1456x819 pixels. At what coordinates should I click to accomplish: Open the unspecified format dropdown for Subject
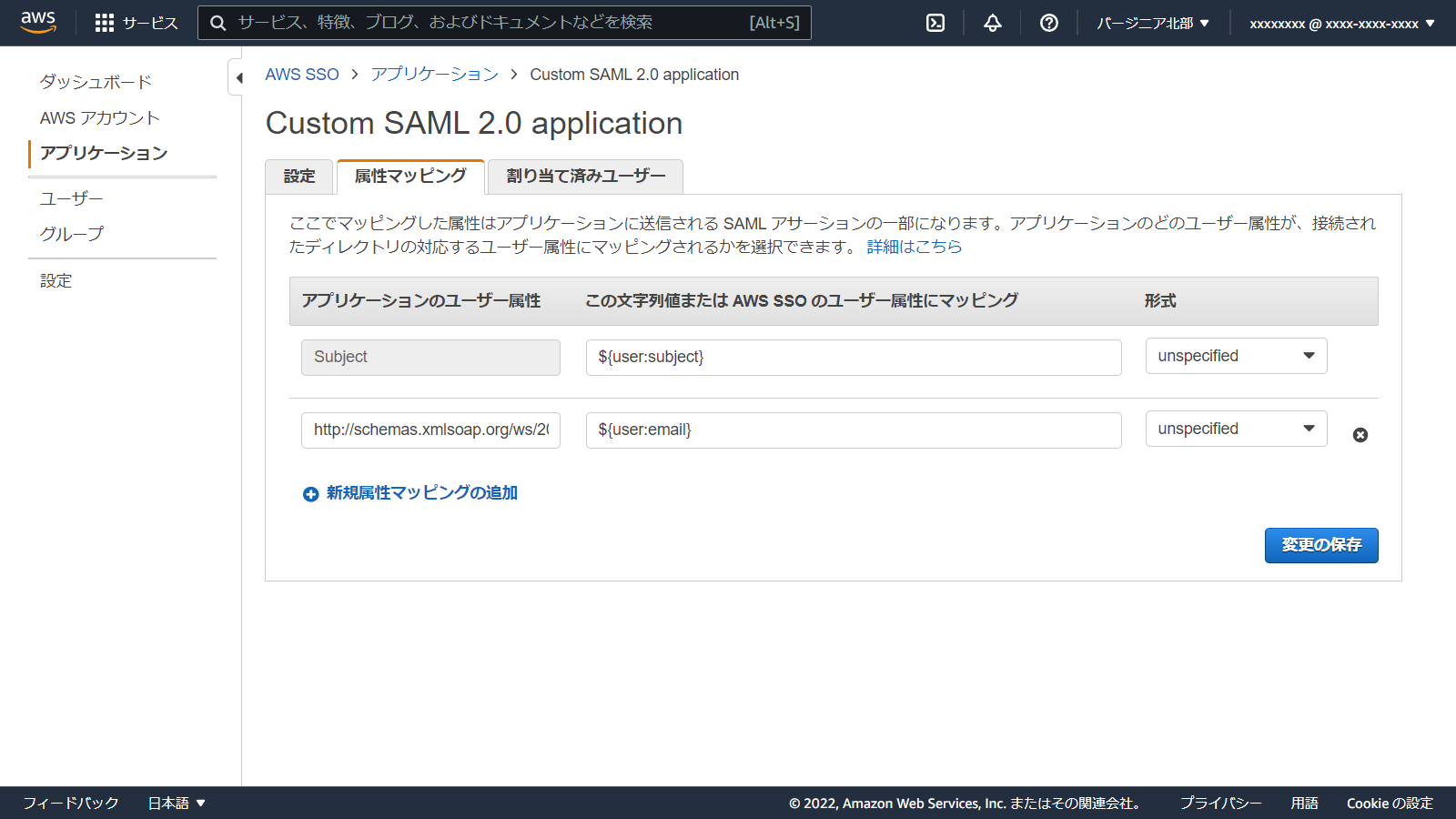coord(1235,356)
